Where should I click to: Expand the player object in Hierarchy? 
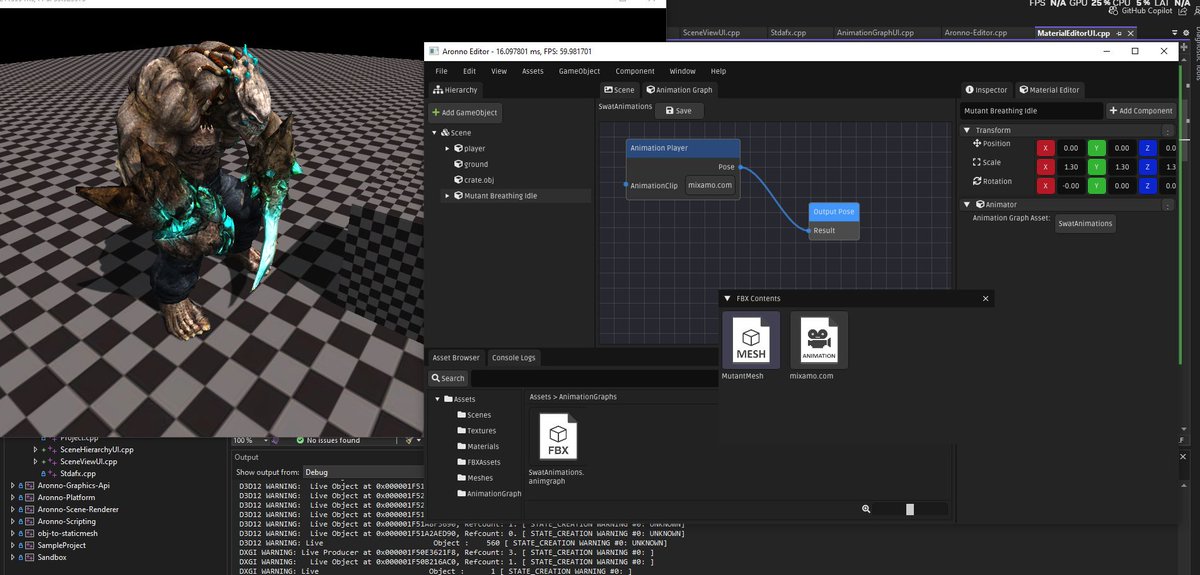click(x=447, y=149)
